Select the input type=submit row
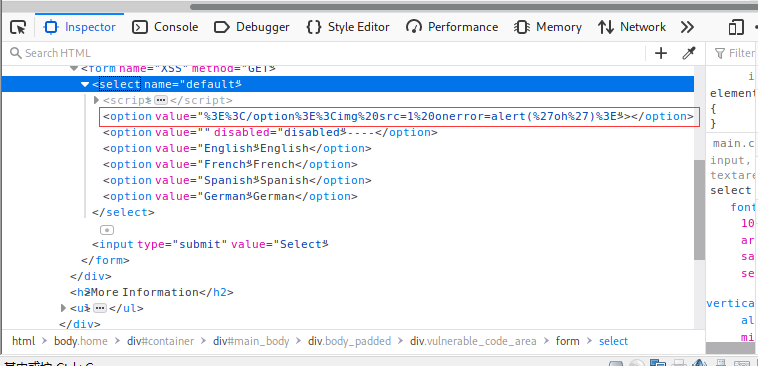758x366 pixels. pos(210,244)
